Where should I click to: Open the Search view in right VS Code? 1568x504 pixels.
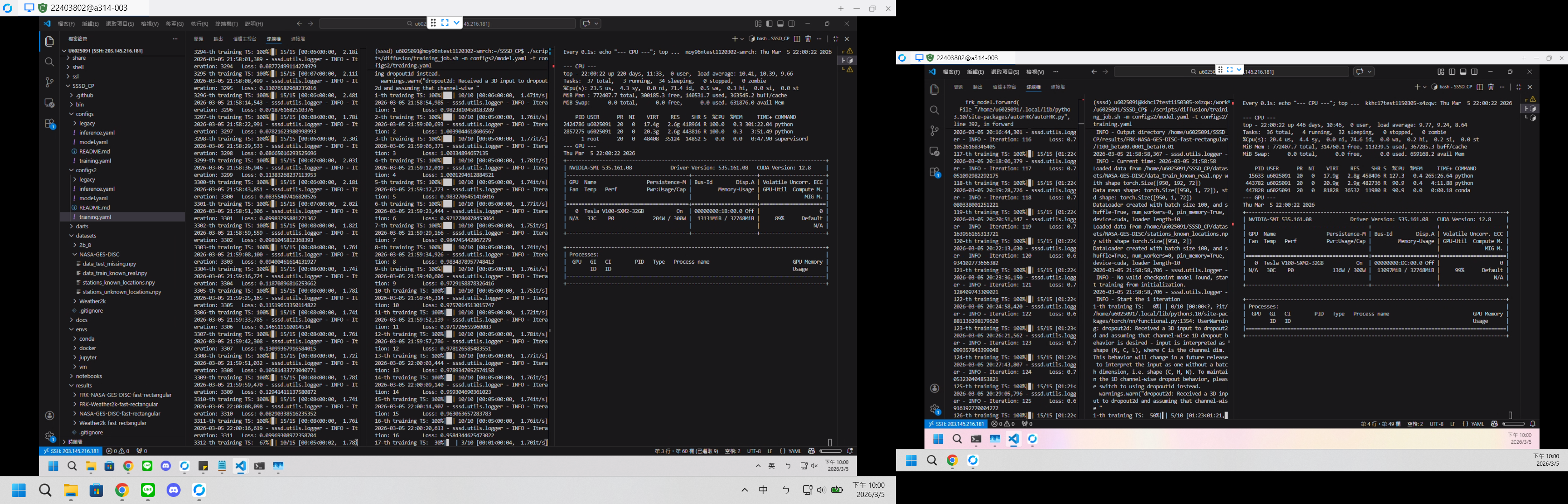934,110
